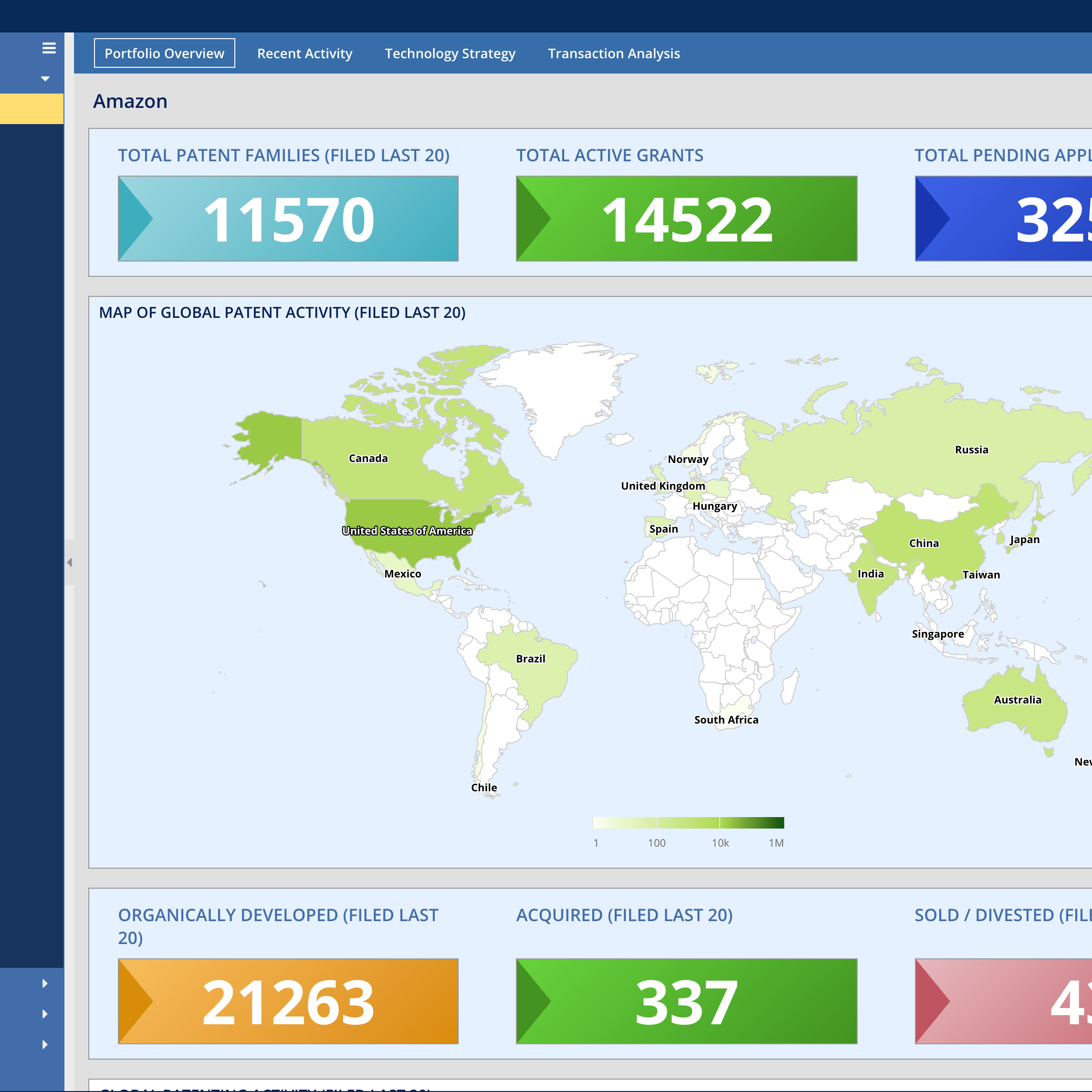Click the 11570 patent families tile
This screenshot has height=1092, width=1092.
click(x=288, y=219)
